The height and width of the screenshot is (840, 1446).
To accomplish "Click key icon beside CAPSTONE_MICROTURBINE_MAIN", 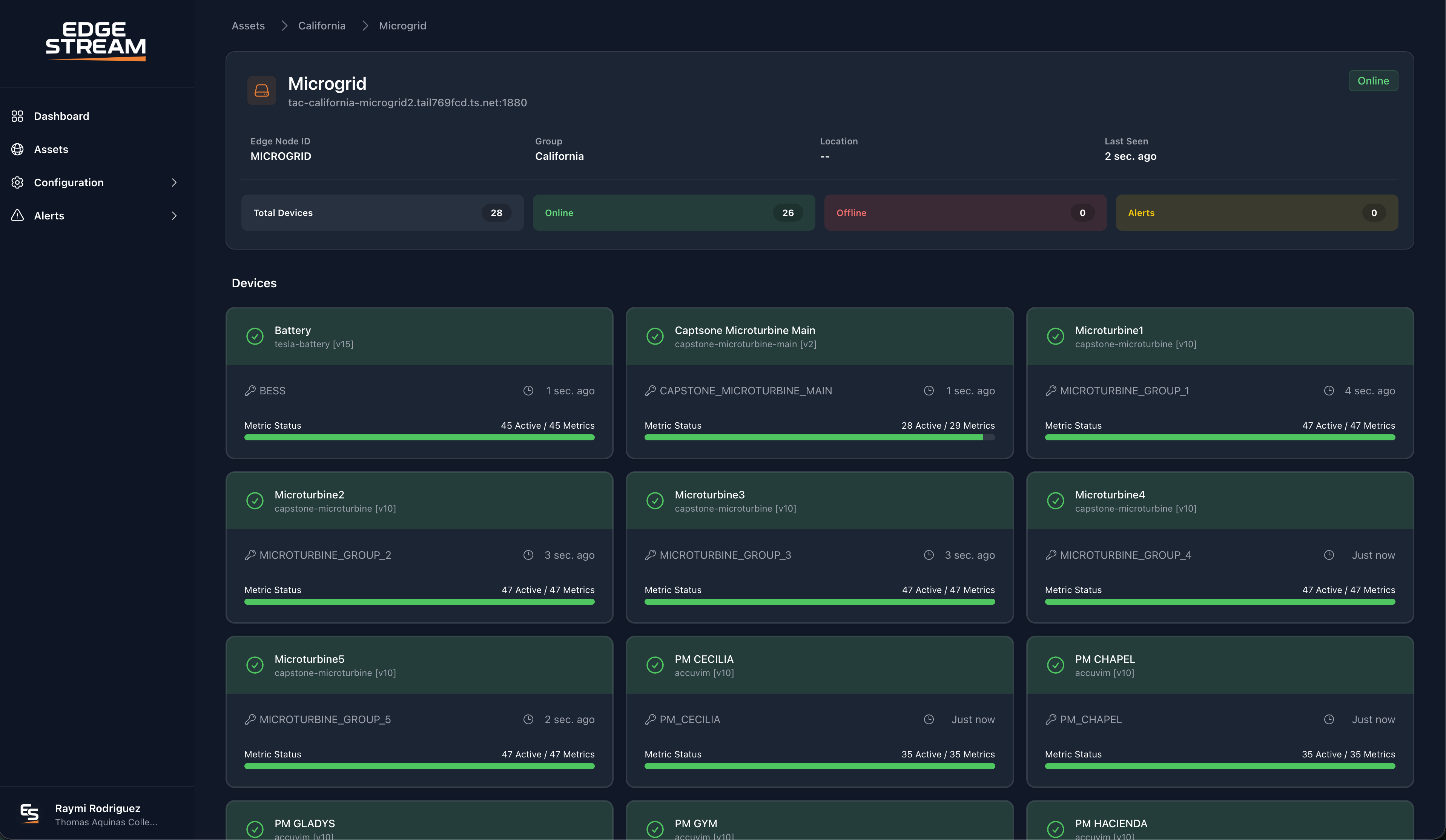I will point(650,391).
